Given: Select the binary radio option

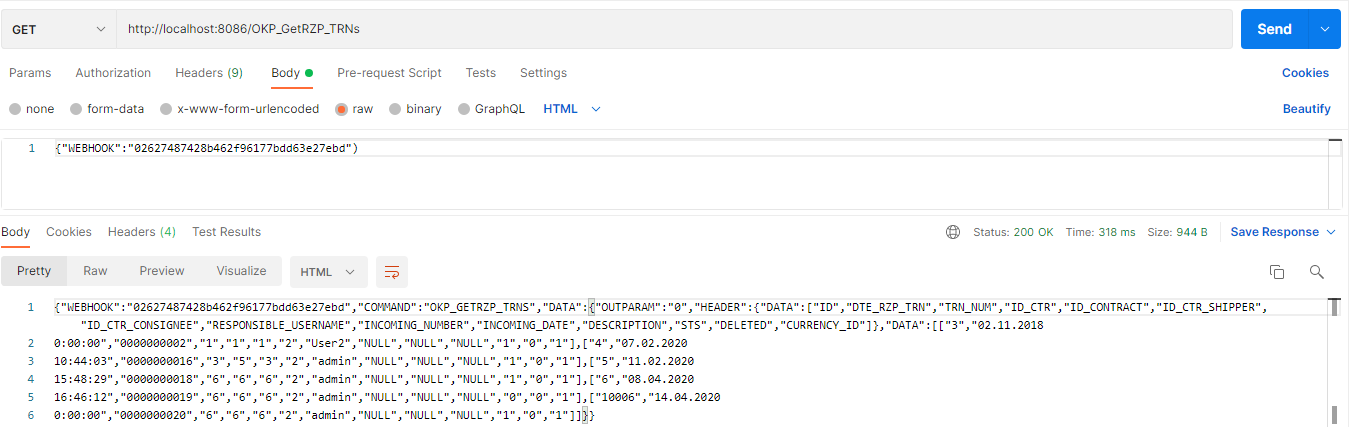Looking at the screenshot, I should click(396, 109).
